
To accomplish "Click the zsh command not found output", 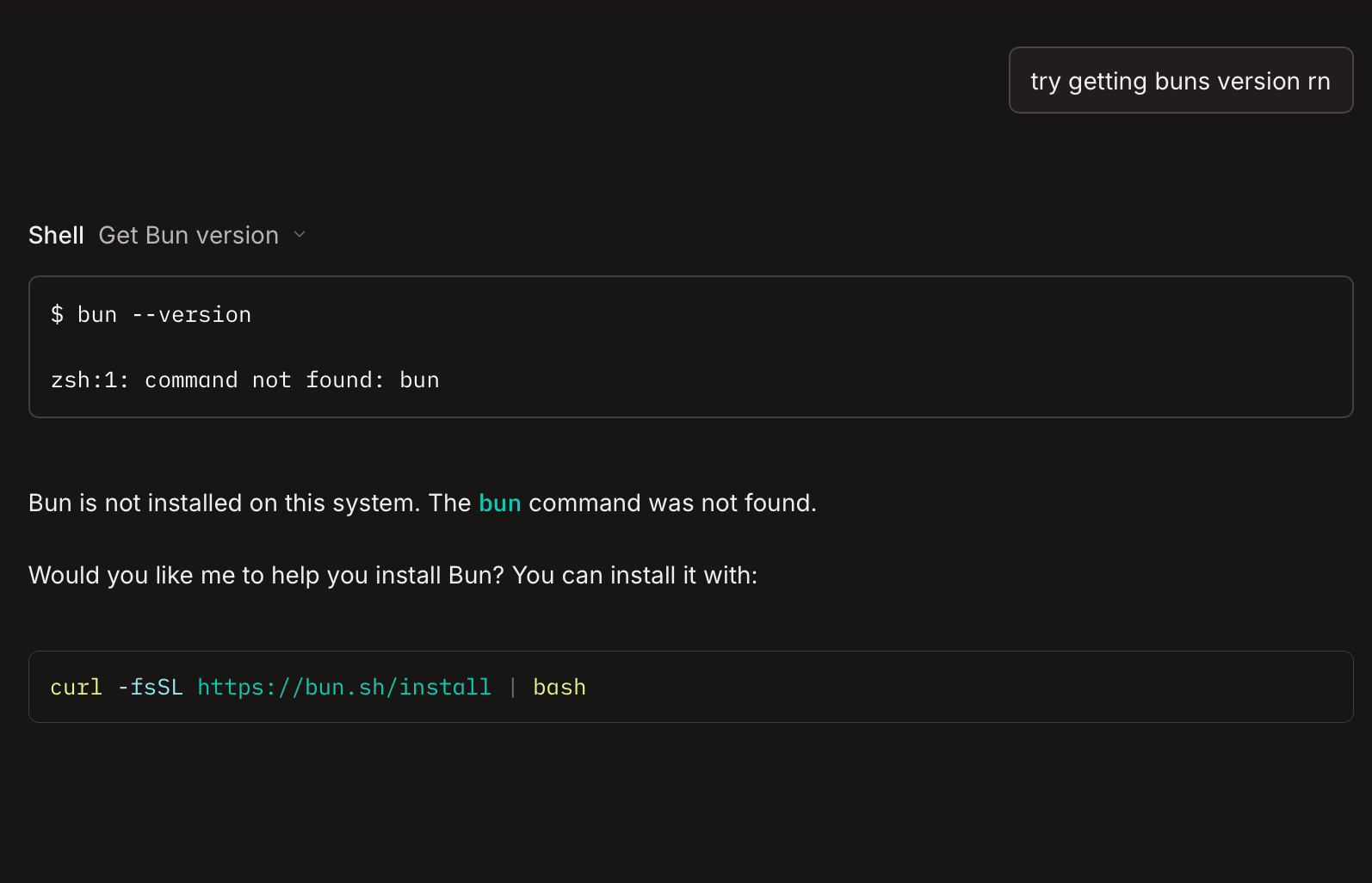I will [x=244, y=380].
